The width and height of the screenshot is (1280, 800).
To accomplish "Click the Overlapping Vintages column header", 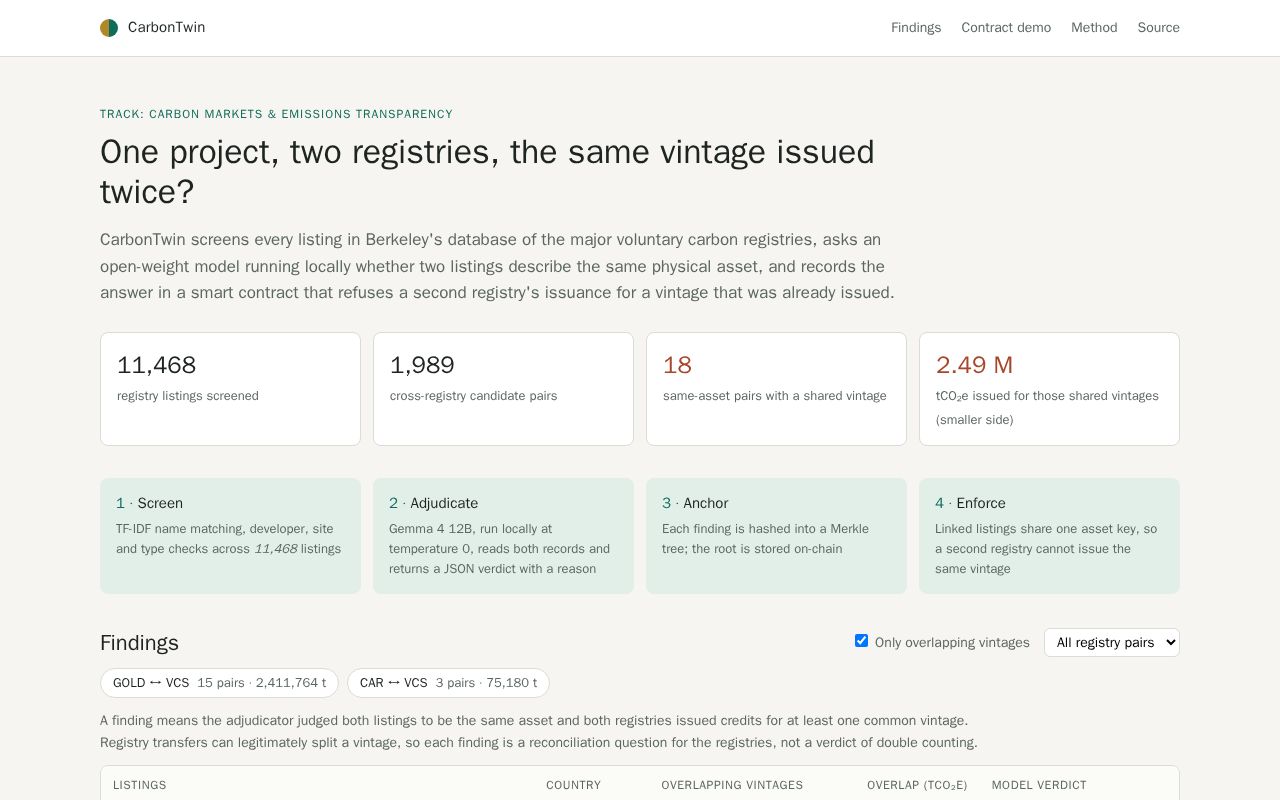I will [732, 785].
